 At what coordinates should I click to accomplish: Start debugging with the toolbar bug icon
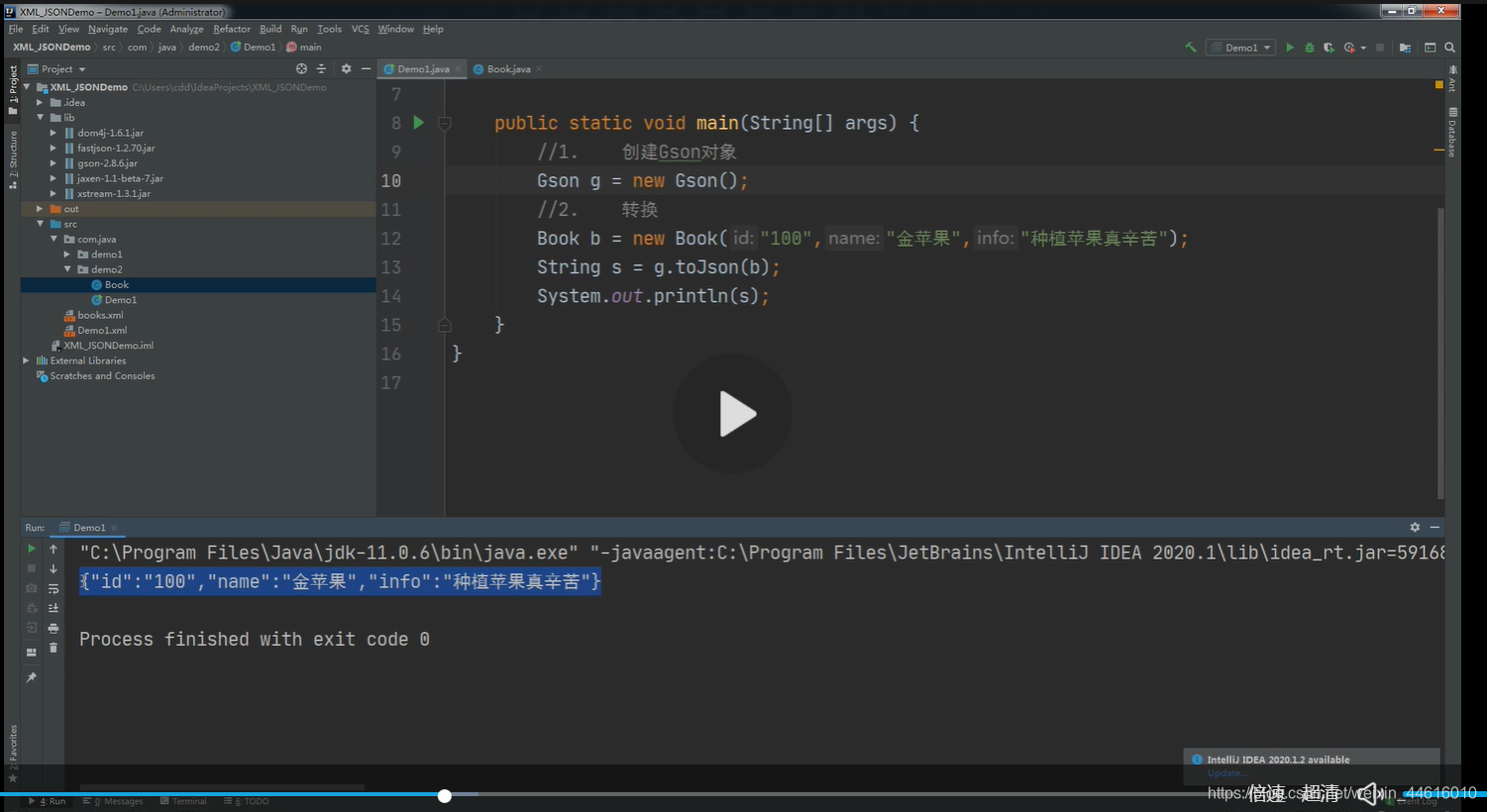coord(1309,48)
